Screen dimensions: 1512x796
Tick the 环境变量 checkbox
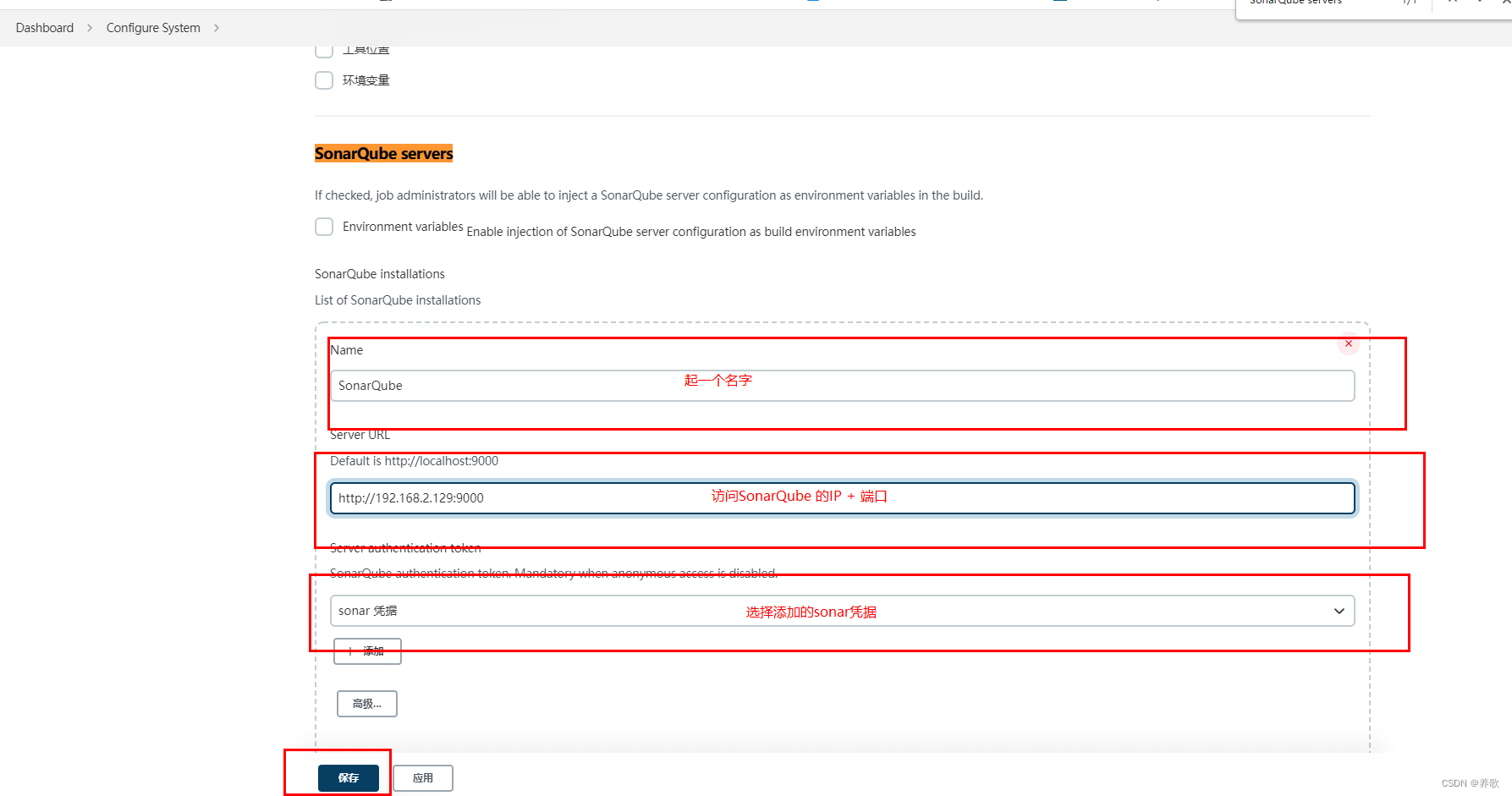pos(324,80)
